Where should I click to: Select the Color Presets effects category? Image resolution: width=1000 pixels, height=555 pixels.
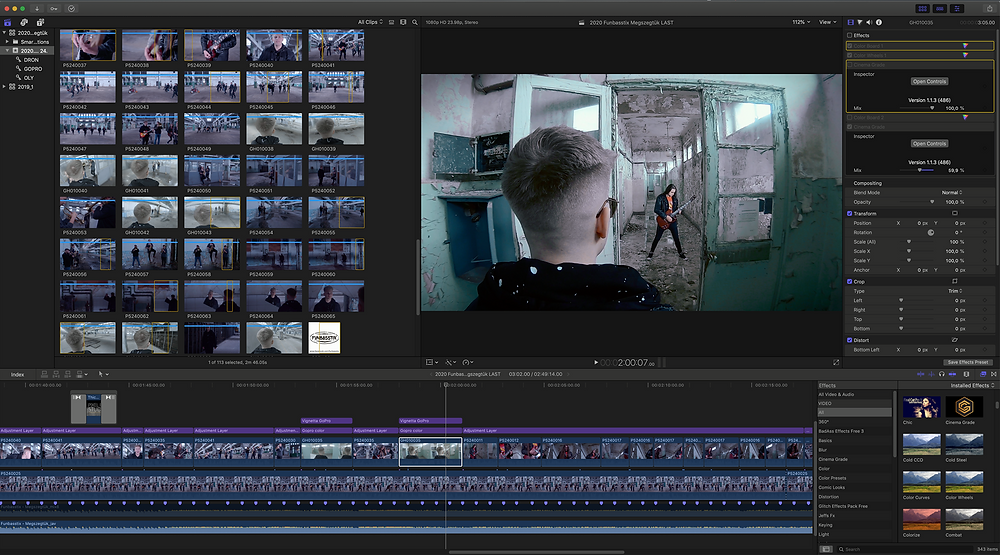pyautogui.click(x=832, y=478)
